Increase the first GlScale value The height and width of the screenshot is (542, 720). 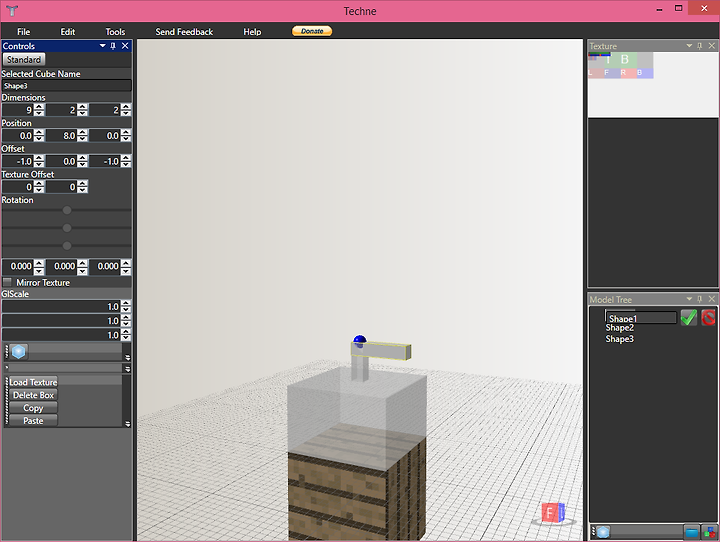click(126, 304)
